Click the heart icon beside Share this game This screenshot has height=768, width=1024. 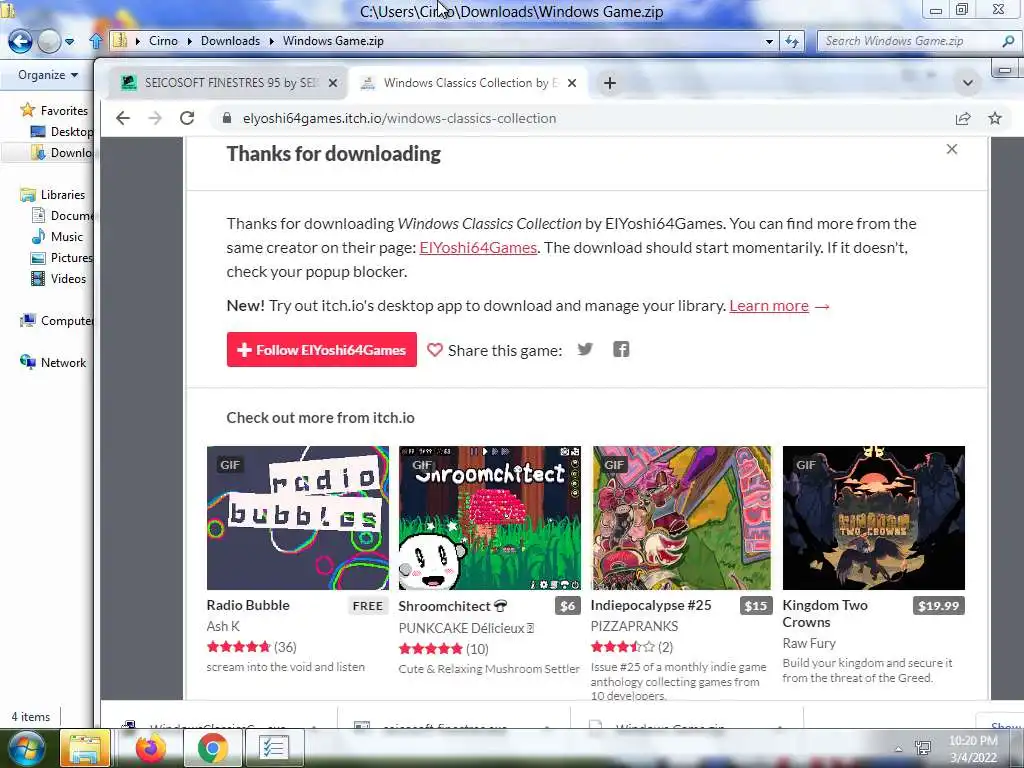click(x=435, y=350)
